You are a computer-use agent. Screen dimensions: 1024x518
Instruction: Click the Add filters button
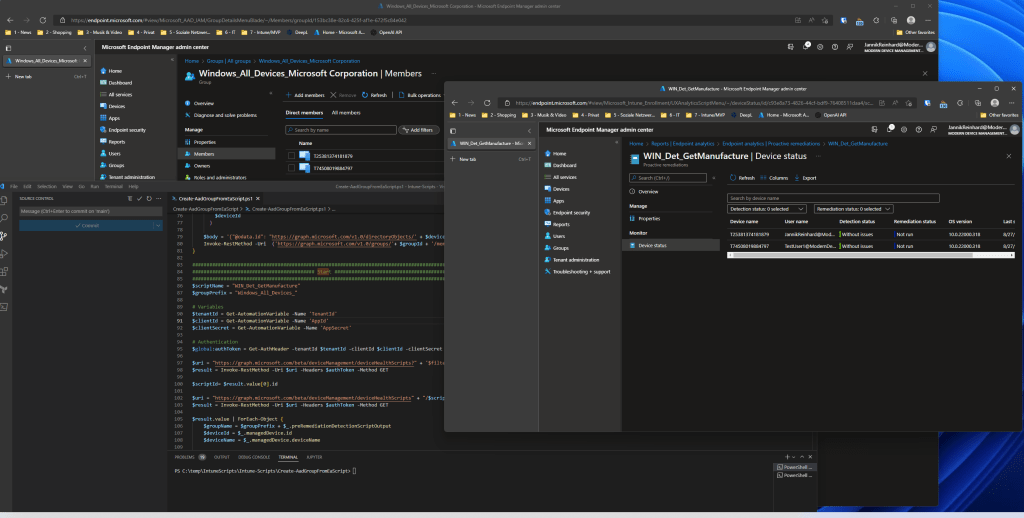click(418, 130)
